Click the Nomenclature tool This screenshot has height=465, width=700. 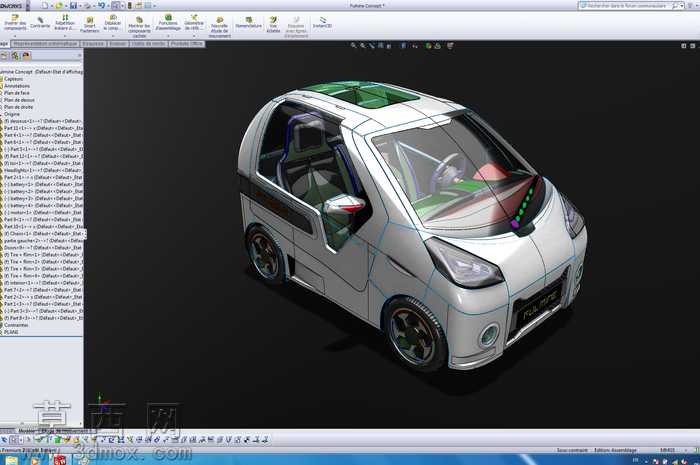tap(249, 22)
